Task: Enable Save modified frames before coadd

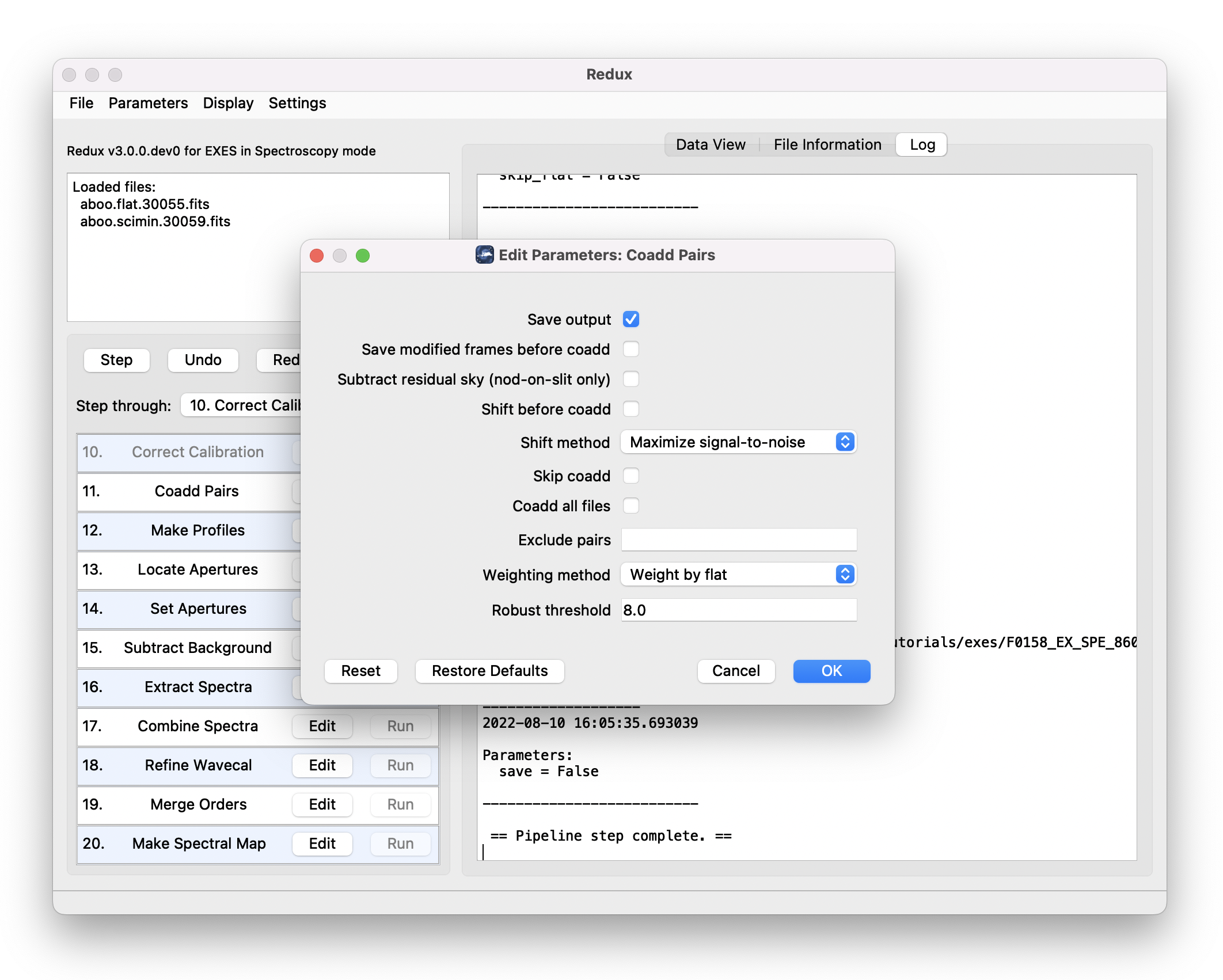Action: click(632, 349)
